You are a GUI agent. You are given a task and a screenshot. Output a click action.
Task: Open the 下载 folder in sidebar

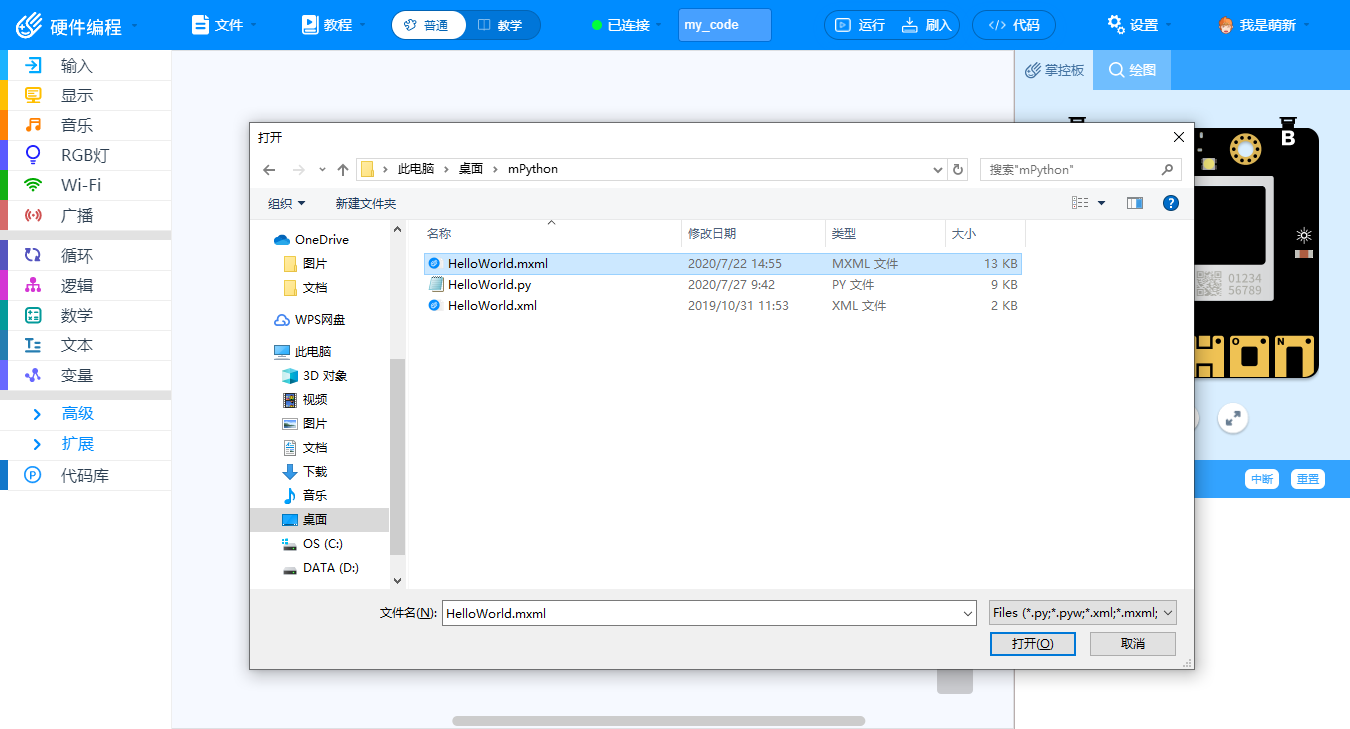click(304, 472)
